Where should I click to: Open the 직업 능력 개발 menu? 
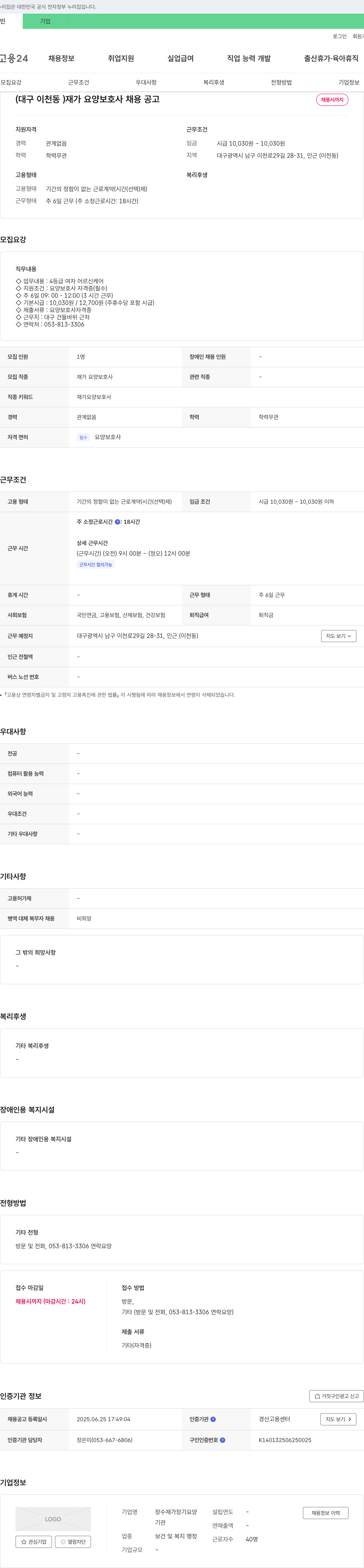tap(249, 58)
